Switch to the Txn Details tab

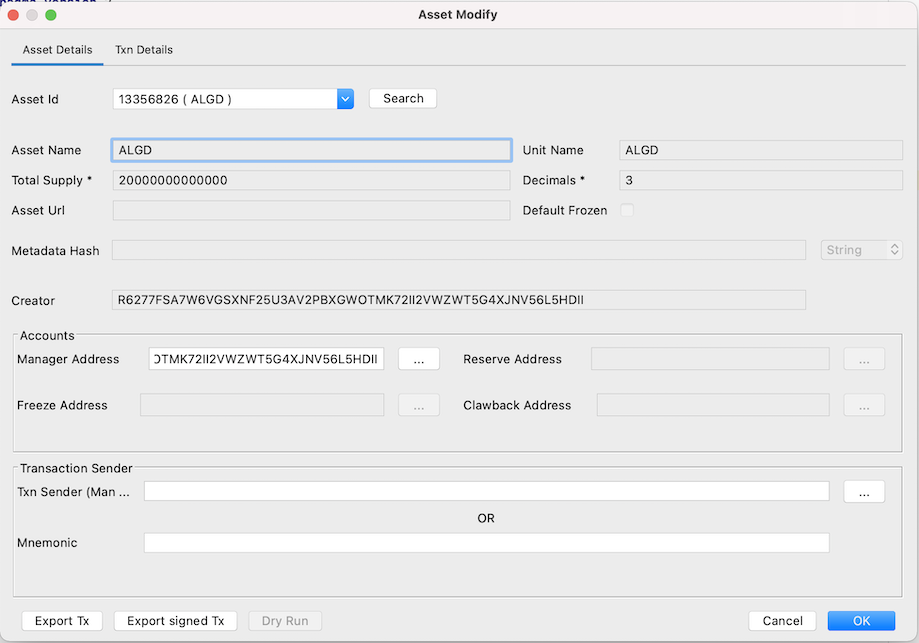click(x=143, y=49)
